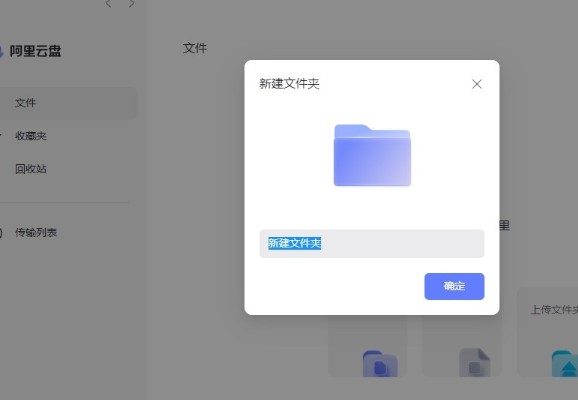Open 传输列表 in the sidebar
Image resolution: width=578 pixels, height=400 pixels.
[36, 233]
